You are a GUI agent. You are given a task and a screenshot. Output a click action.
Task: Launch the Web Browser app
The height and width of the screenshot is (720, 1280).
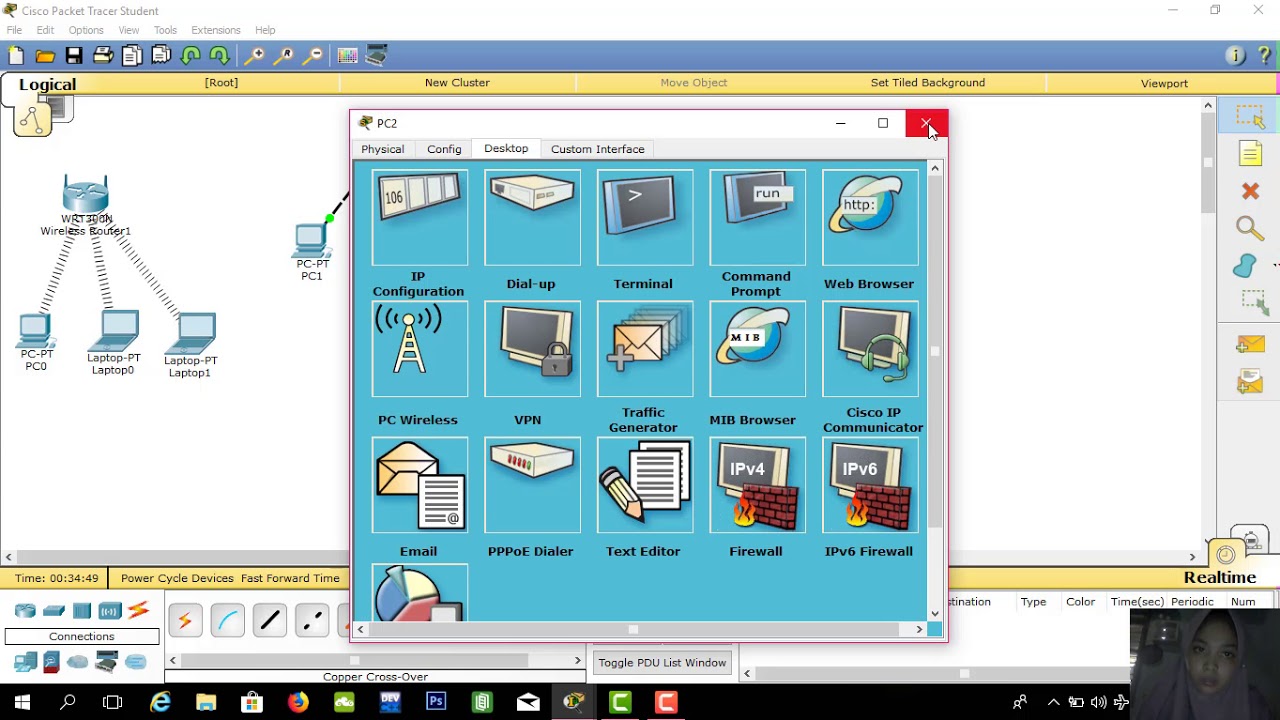[870, 218]
